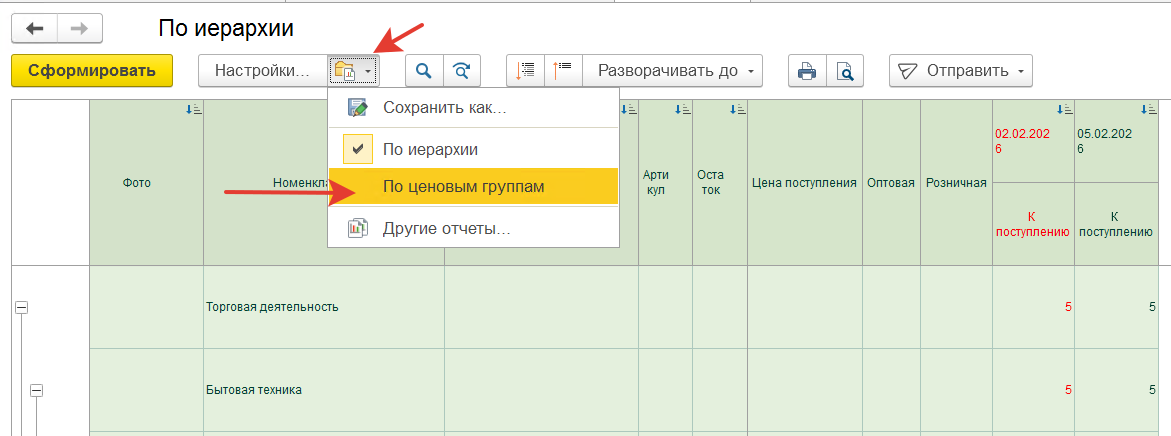Click the Цена поступления column header
1171x436 pixels.
pos(804,183)
